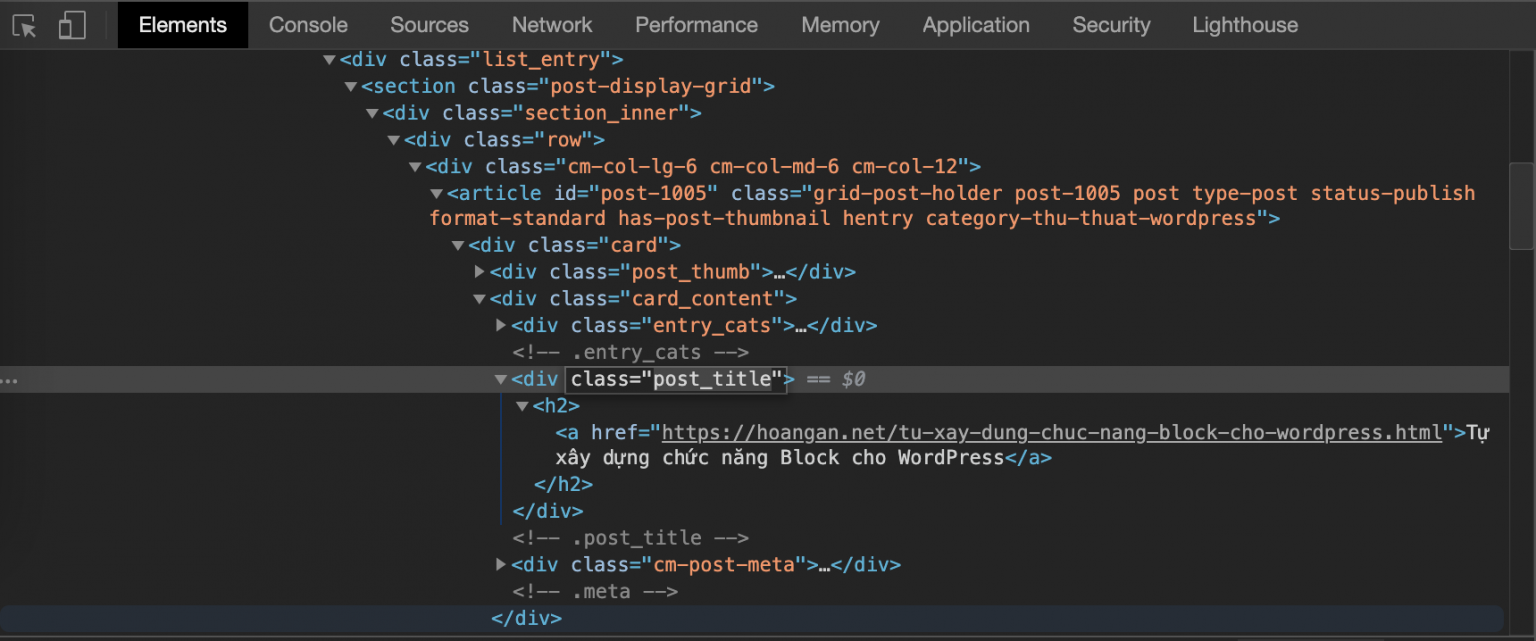Select the format-standard has-post-thumbnail class line

coord(854,219)
